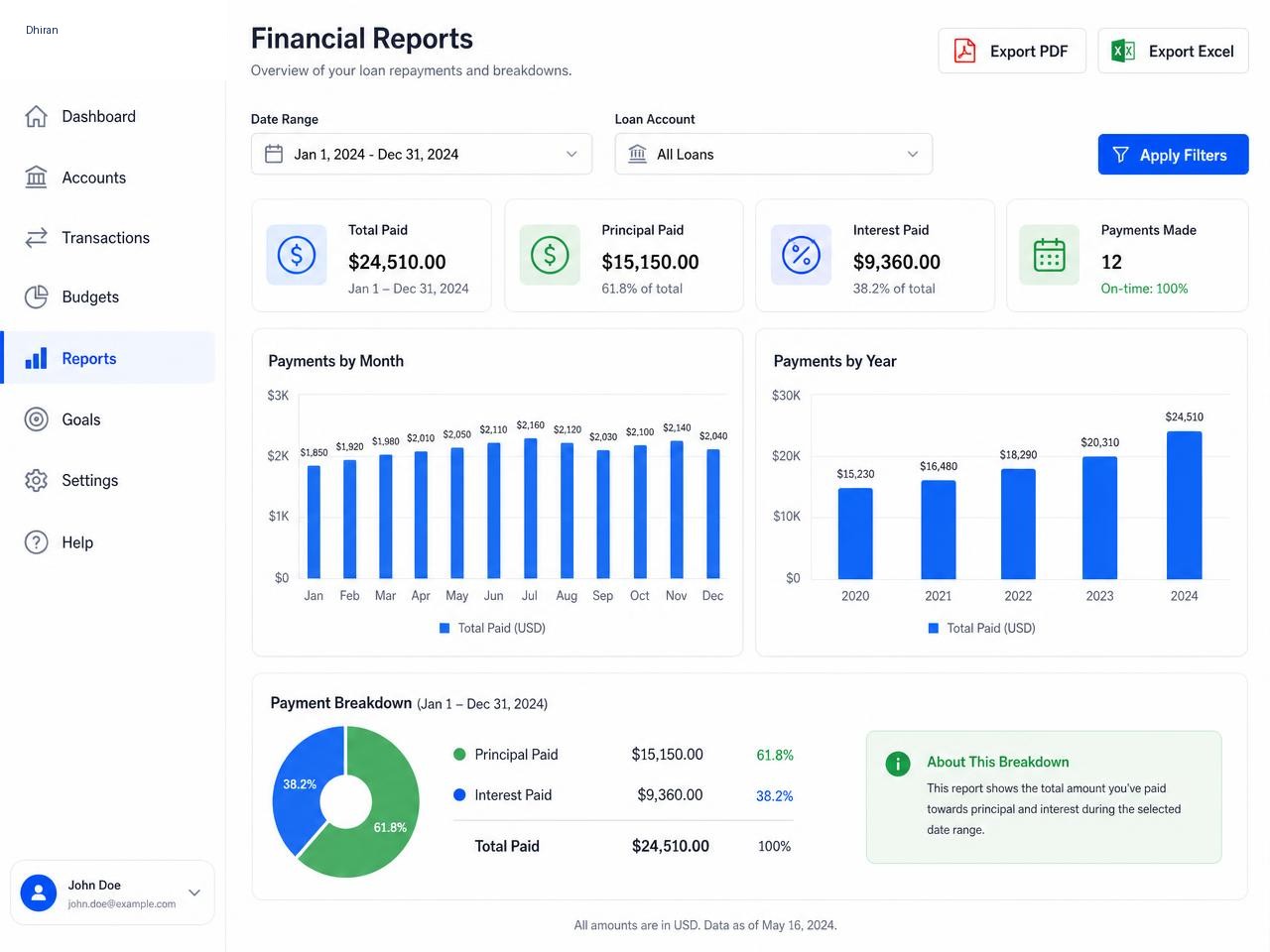
Task: Click the Settings gear icon
Action: tap(36, 480)
